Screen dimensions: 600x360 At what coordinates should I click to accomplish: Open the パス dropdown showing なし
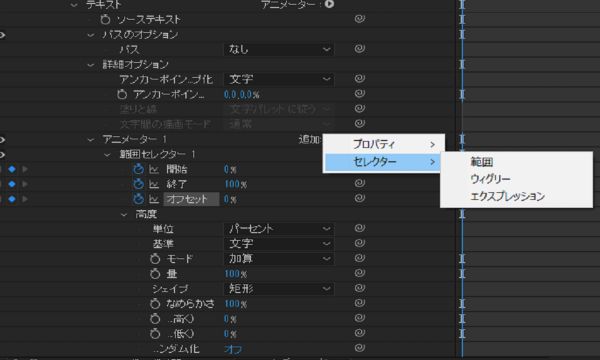[279, 49]
